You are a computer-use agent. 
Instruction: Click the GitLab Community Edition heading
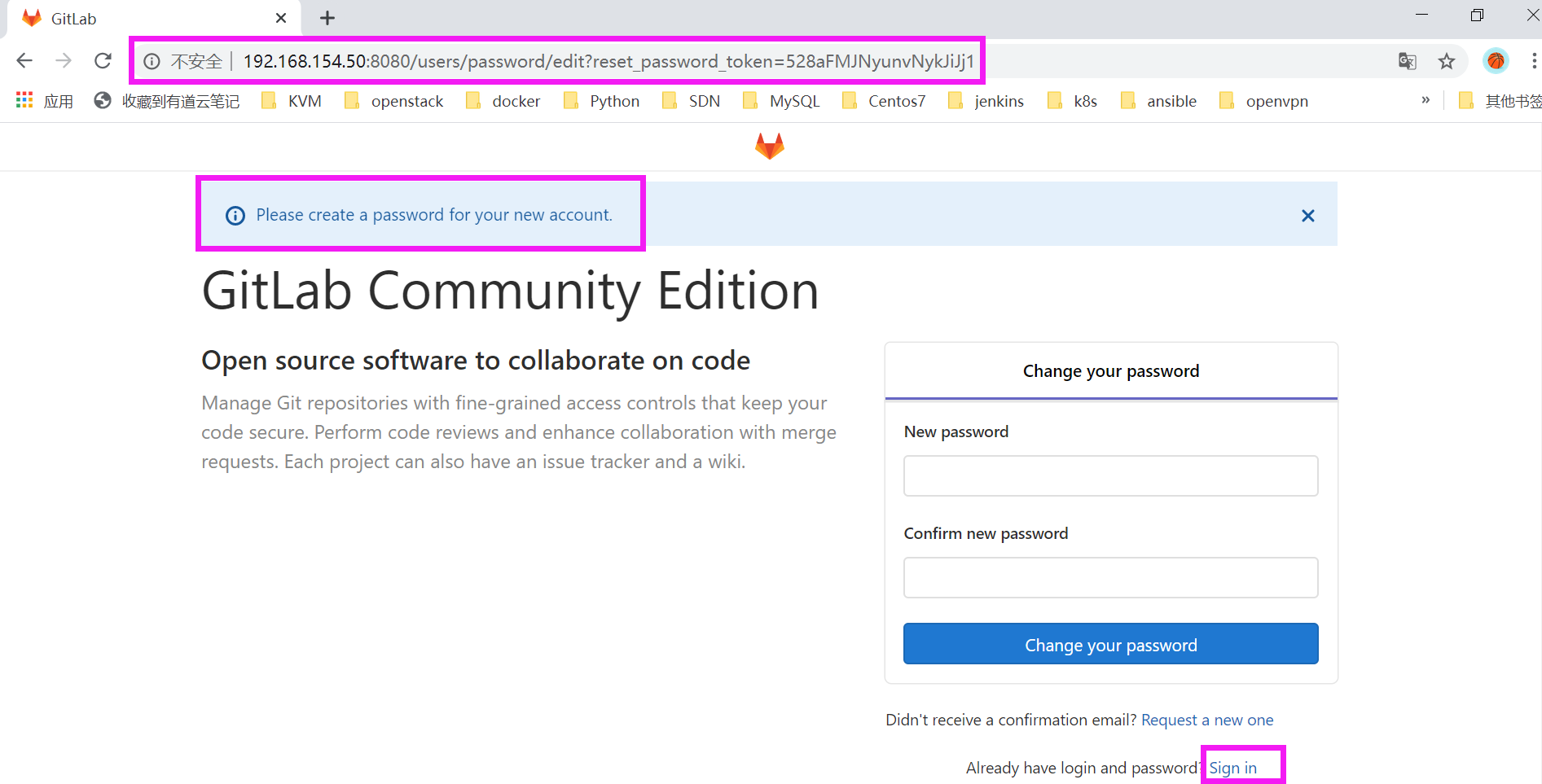(510, 291)
